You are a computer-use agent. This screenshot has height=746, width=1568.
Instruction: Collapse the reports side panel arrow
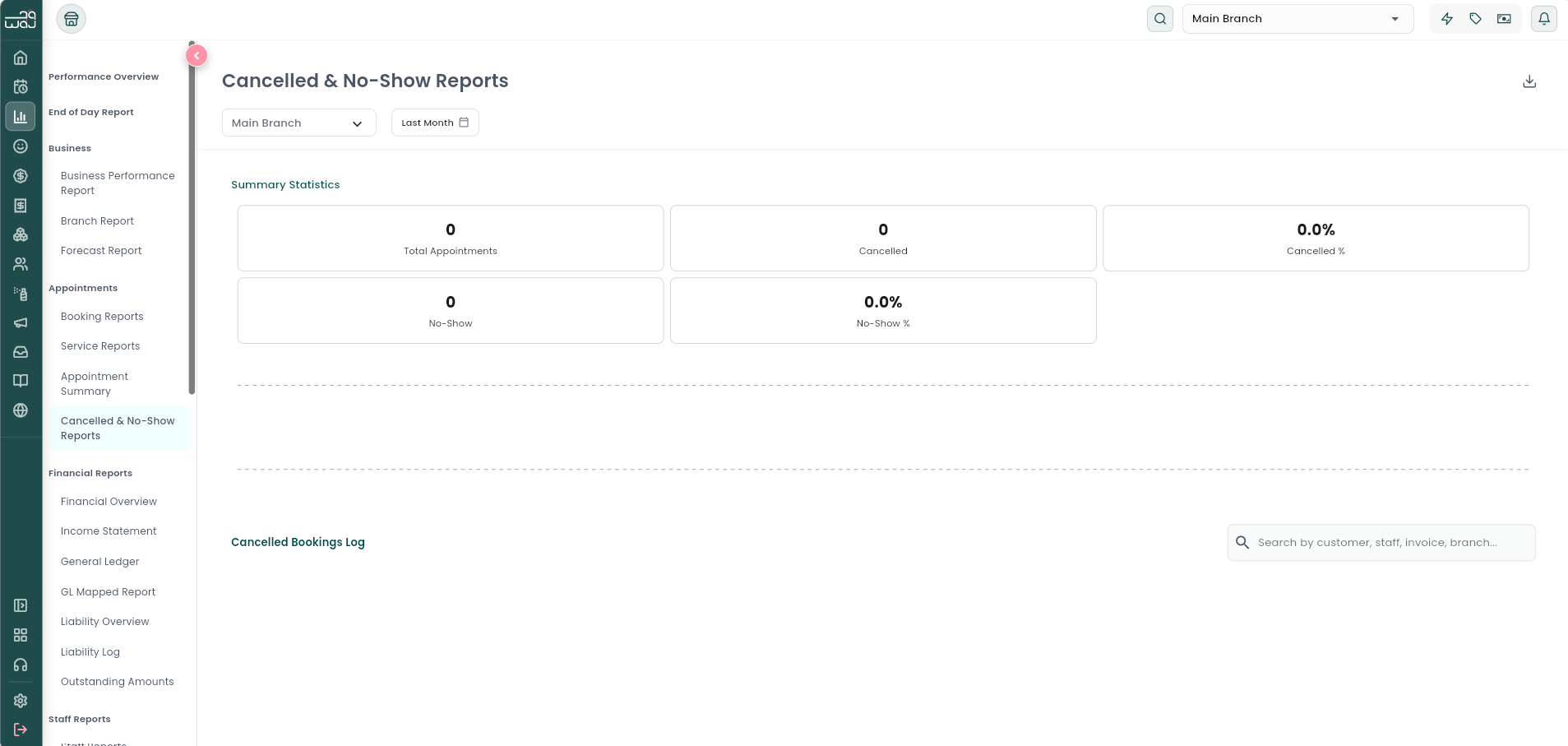[x=197, y=55]
